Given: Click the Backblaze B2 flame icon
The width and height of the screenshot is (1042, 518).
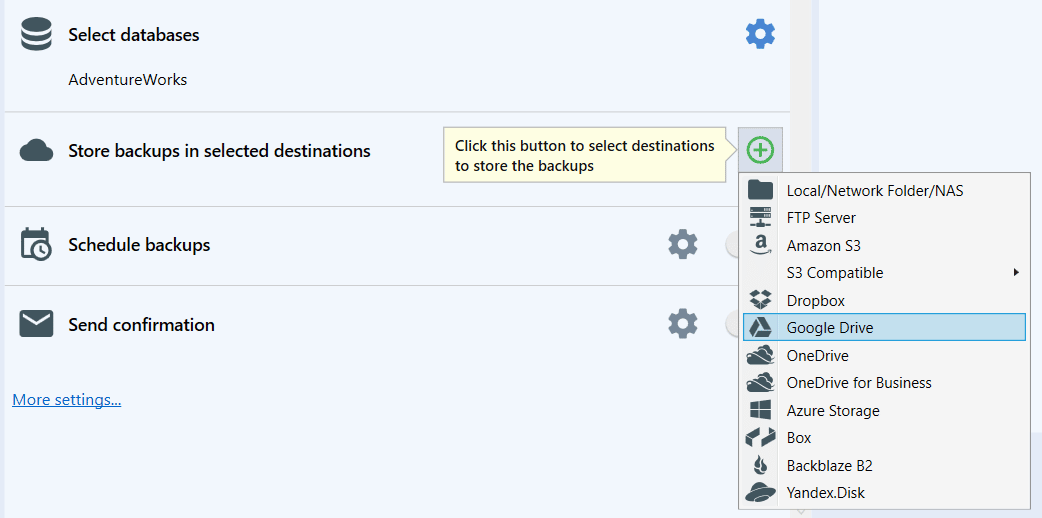Looking at the screenshot, I should coord(760,465).
